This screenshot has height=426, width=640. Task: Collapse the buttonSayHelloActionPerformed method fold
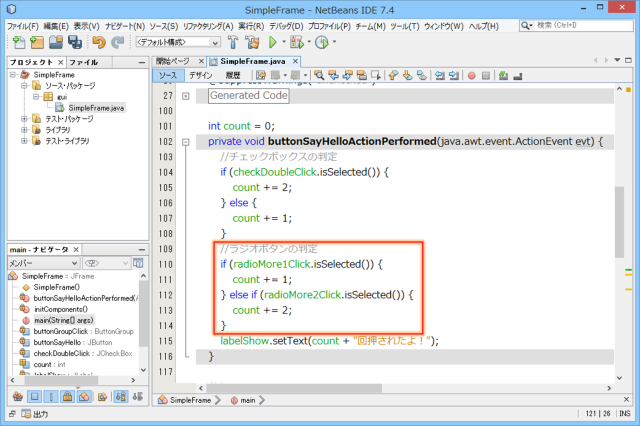pyautogui.click(x=186, y=142)
